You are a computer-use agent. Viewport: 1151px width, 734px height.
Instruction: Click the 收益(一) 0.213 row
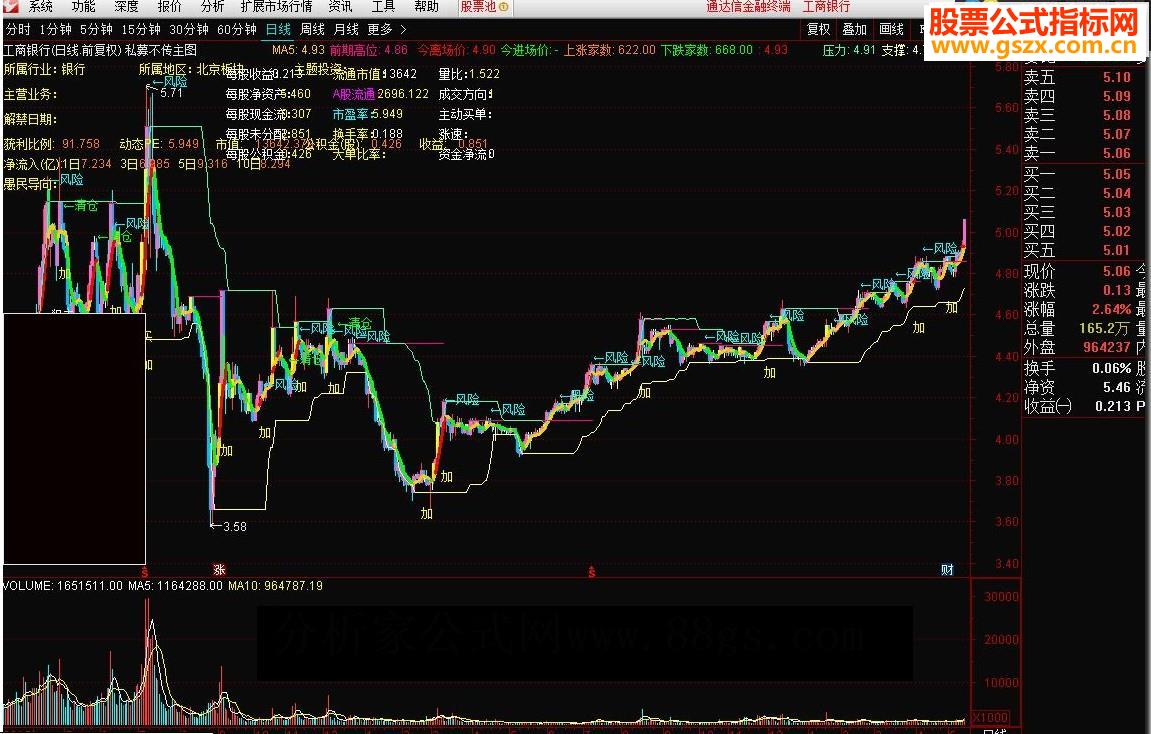[1078, 406]
